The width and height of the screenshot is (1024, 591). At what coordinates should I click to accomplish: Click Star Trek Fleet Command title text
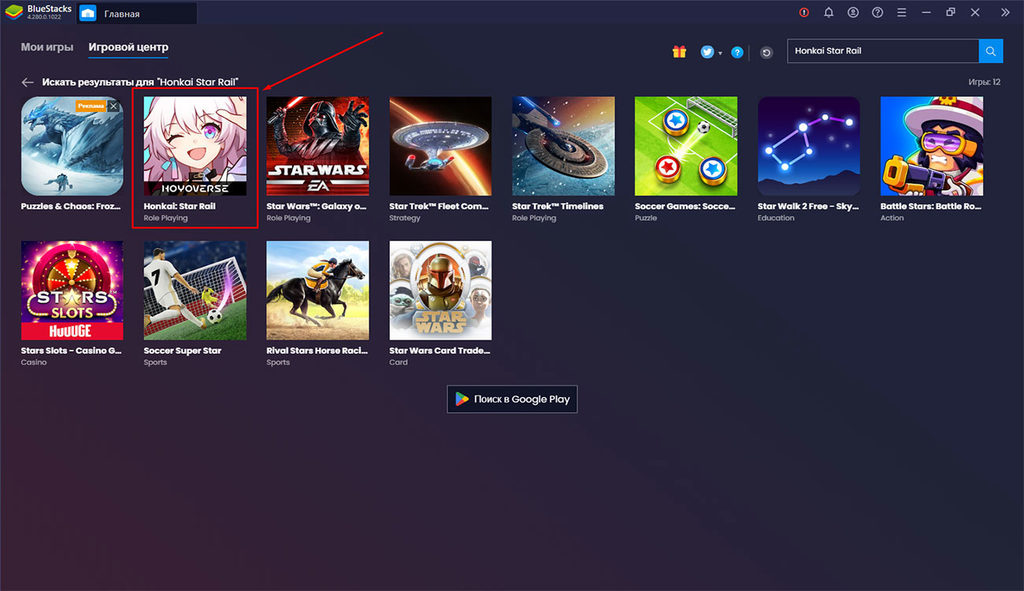click(439, 206)
